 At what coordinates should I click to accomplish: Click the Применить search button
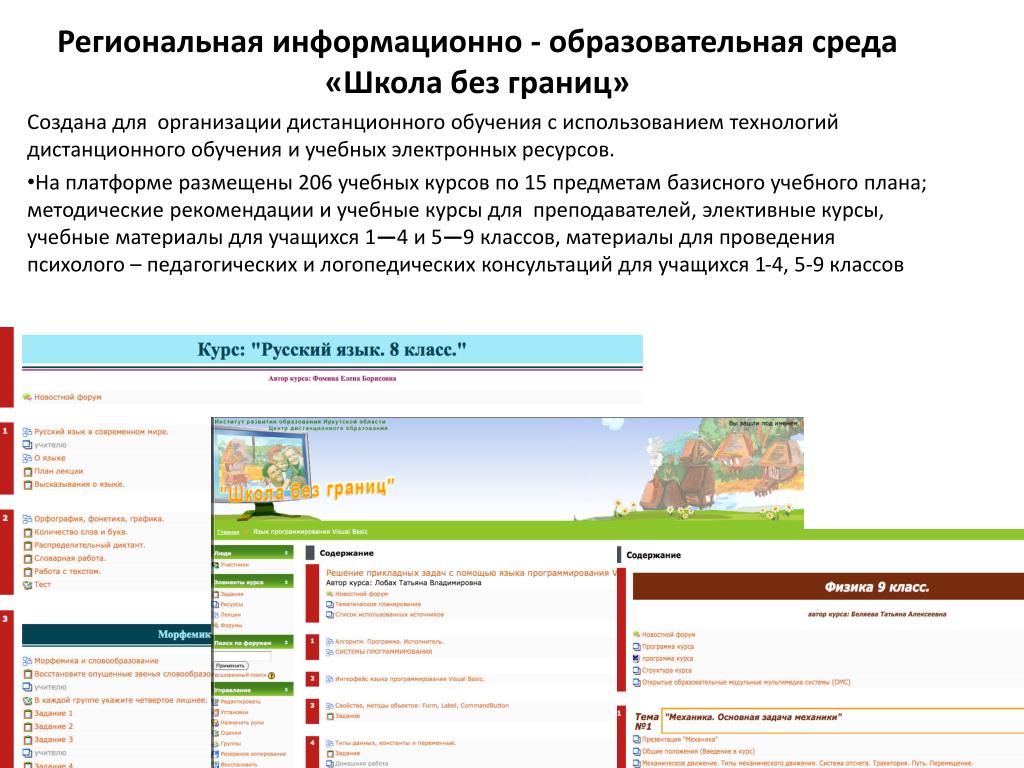coord(231,665)
